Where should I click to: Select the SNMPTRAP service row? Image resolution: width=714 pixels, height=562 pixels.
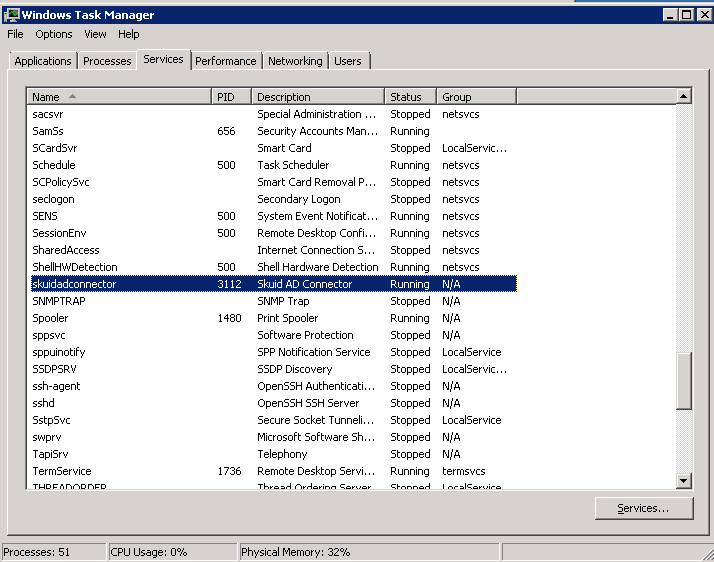pyautogui.click(x=274, y=301)
